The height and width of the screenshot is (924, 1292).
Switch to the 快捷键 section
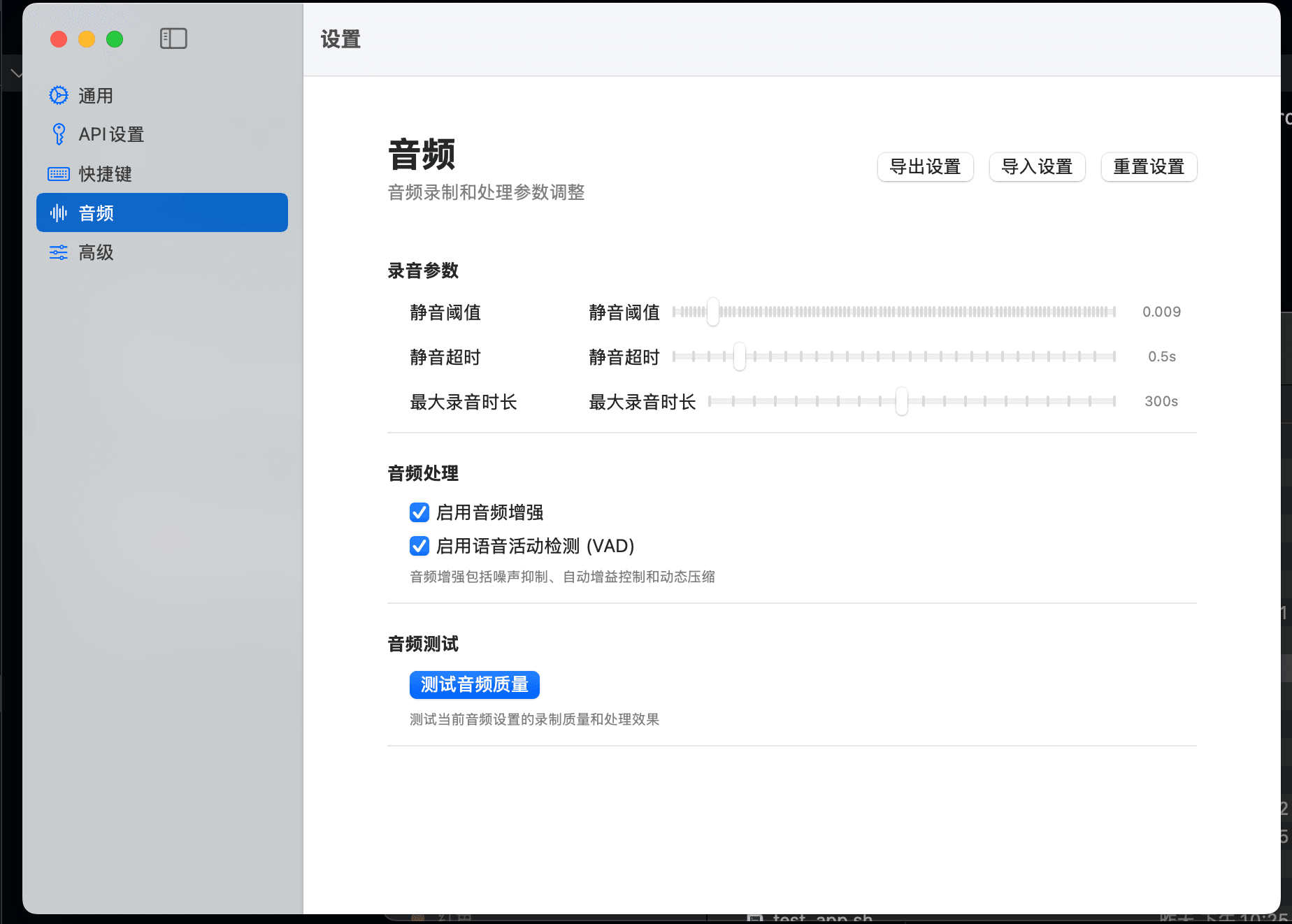(162, 174)
